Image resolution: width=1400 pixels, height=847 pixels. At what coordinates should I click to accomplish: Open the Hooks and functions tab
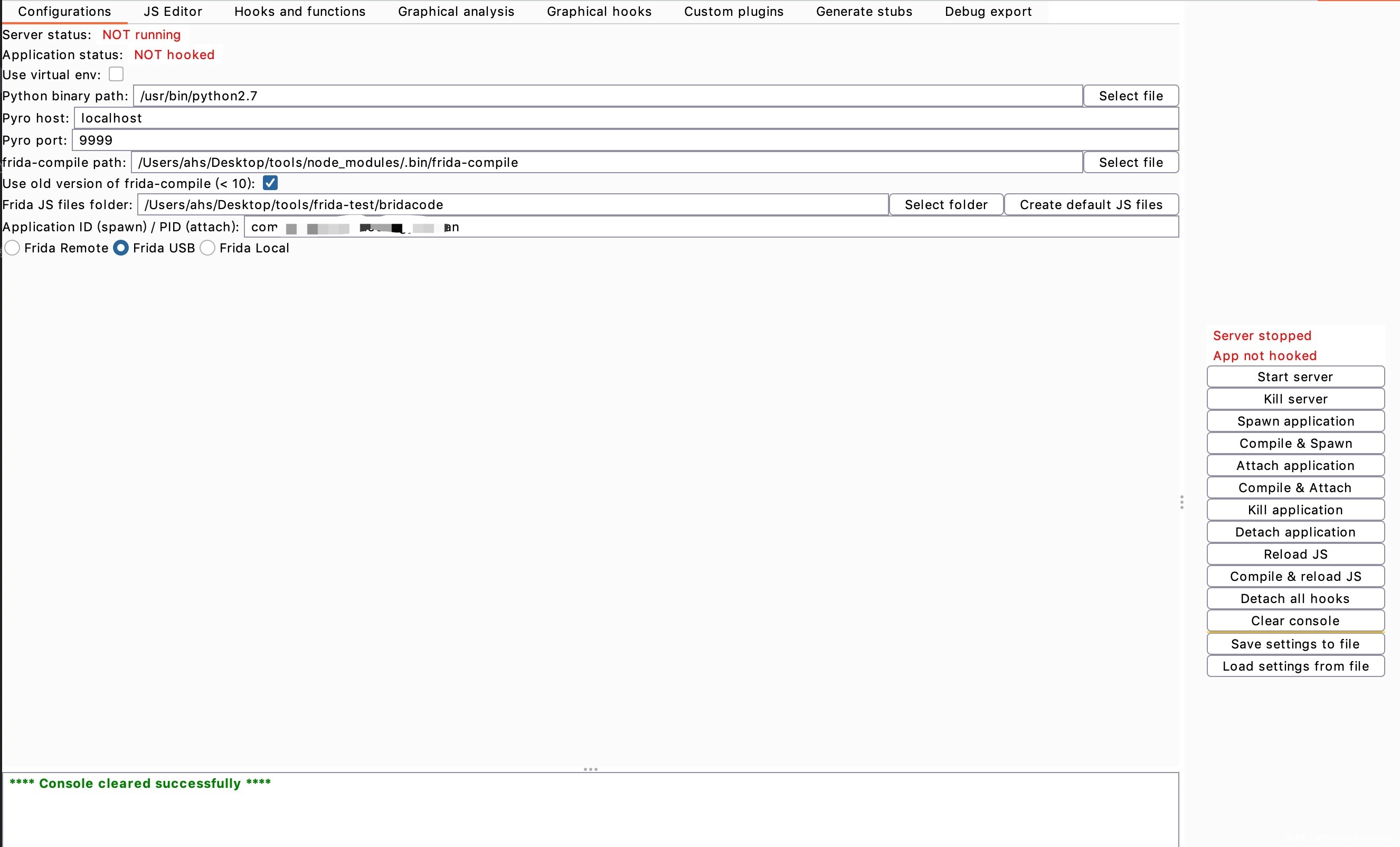coord(299,12)
